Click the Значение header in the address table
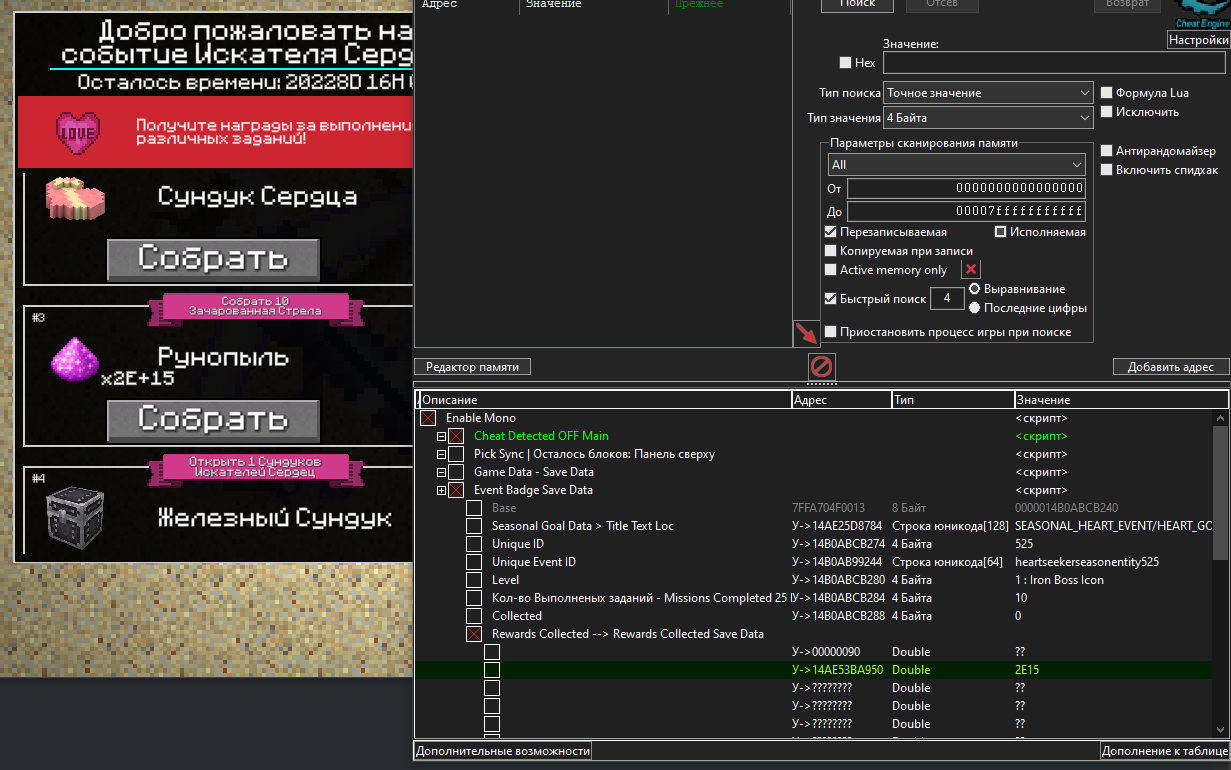This screenshot has height=770, width=1231. click(x=1120, y=400)
